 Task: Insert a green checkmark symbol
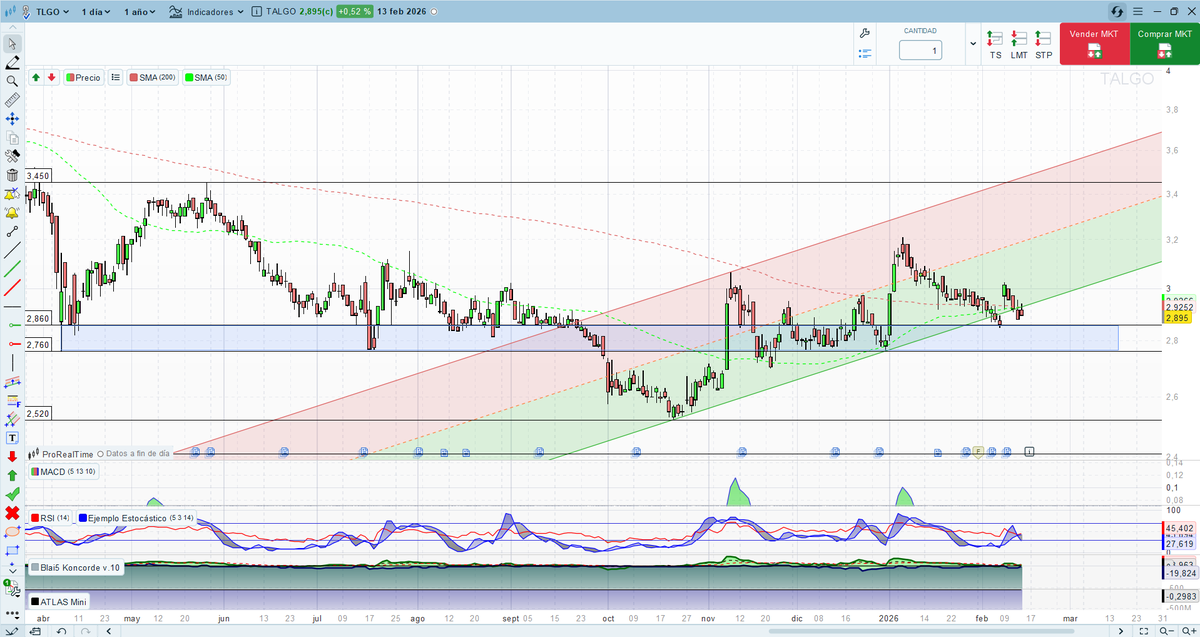click(12, 494)
